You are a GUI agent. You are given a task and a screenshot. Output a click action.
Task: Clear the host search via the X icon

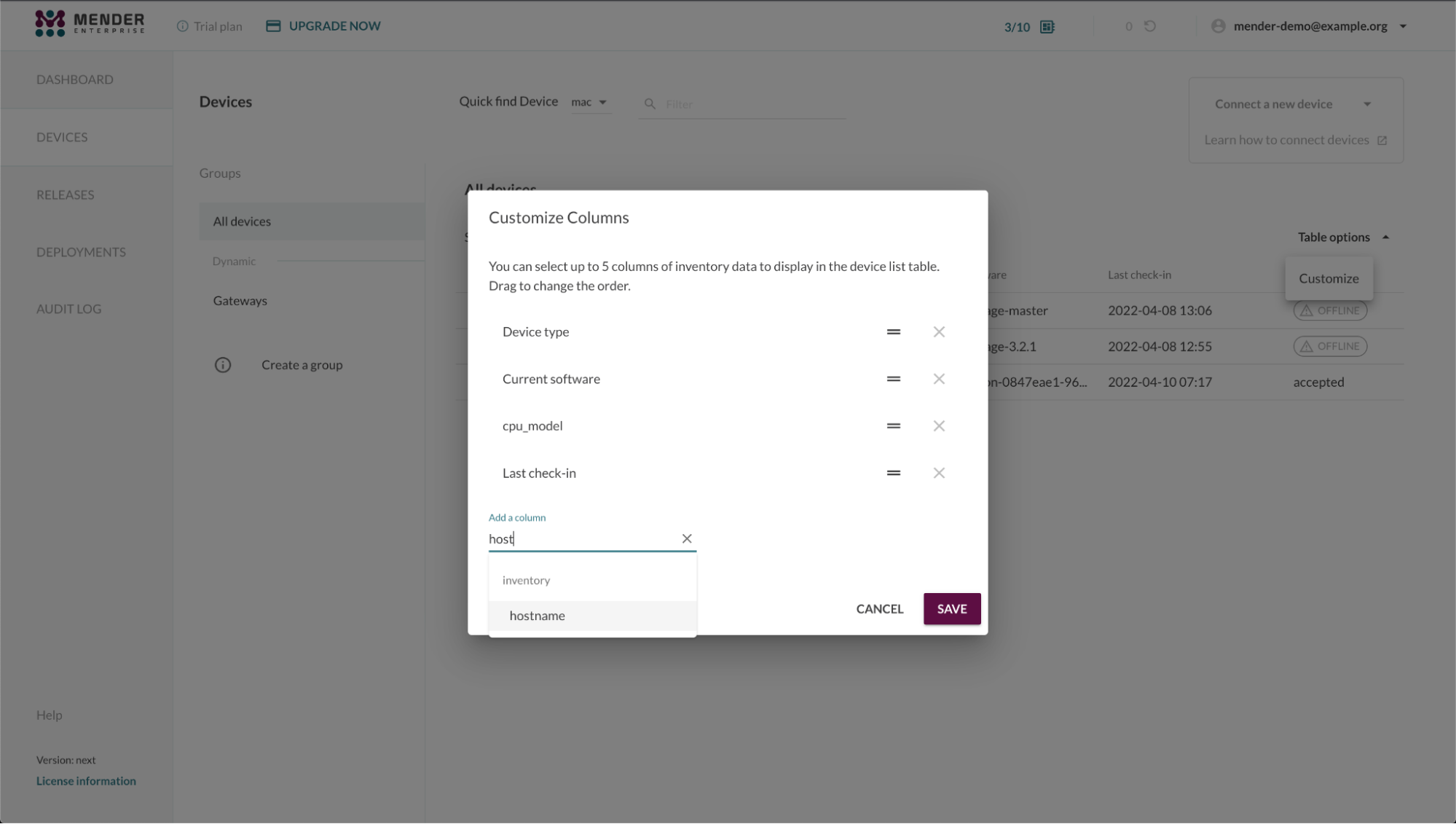coord(686,538)
